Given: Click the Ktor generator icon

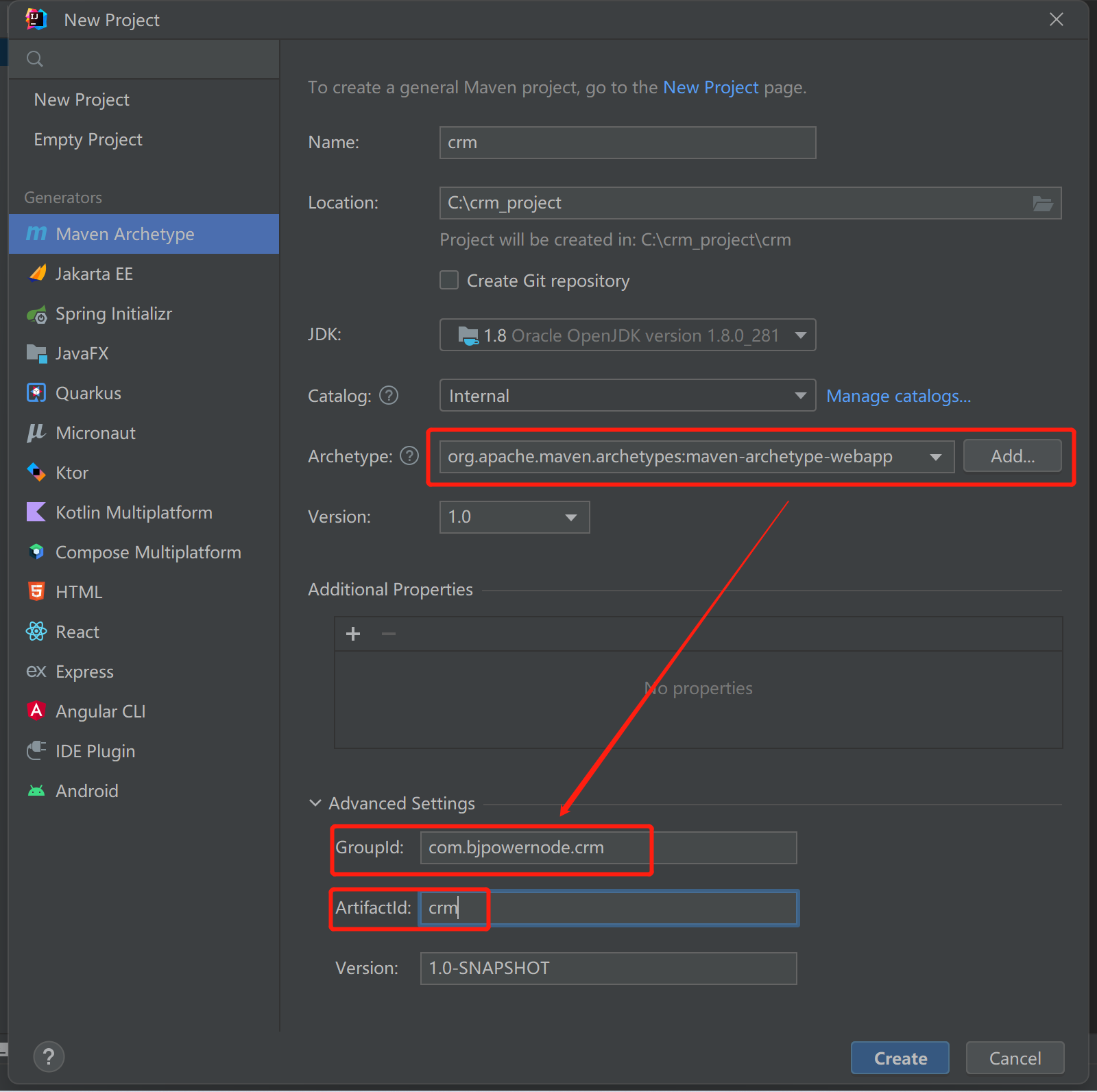Looking at the screenshot, I should point(36,472).
